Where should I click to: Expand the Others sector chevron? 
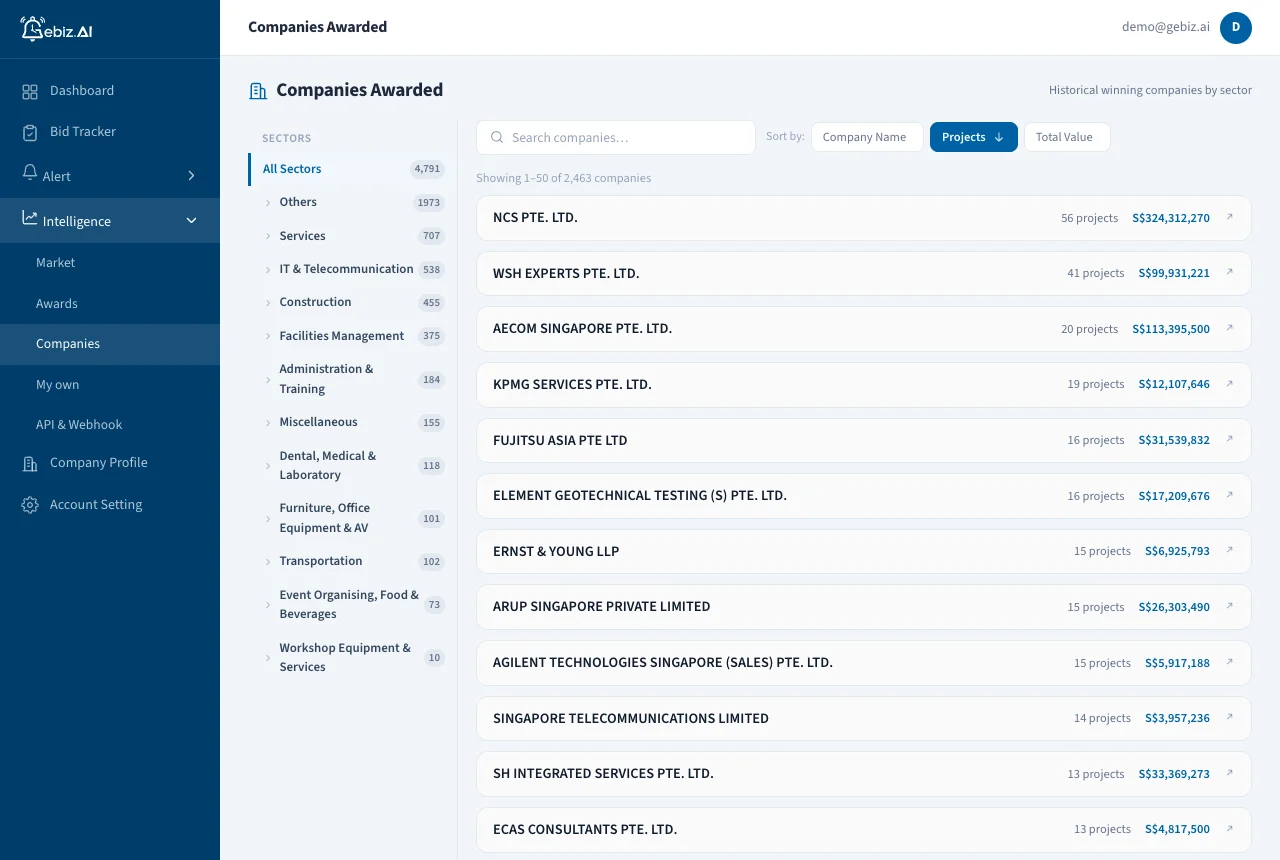click(268, 203)
